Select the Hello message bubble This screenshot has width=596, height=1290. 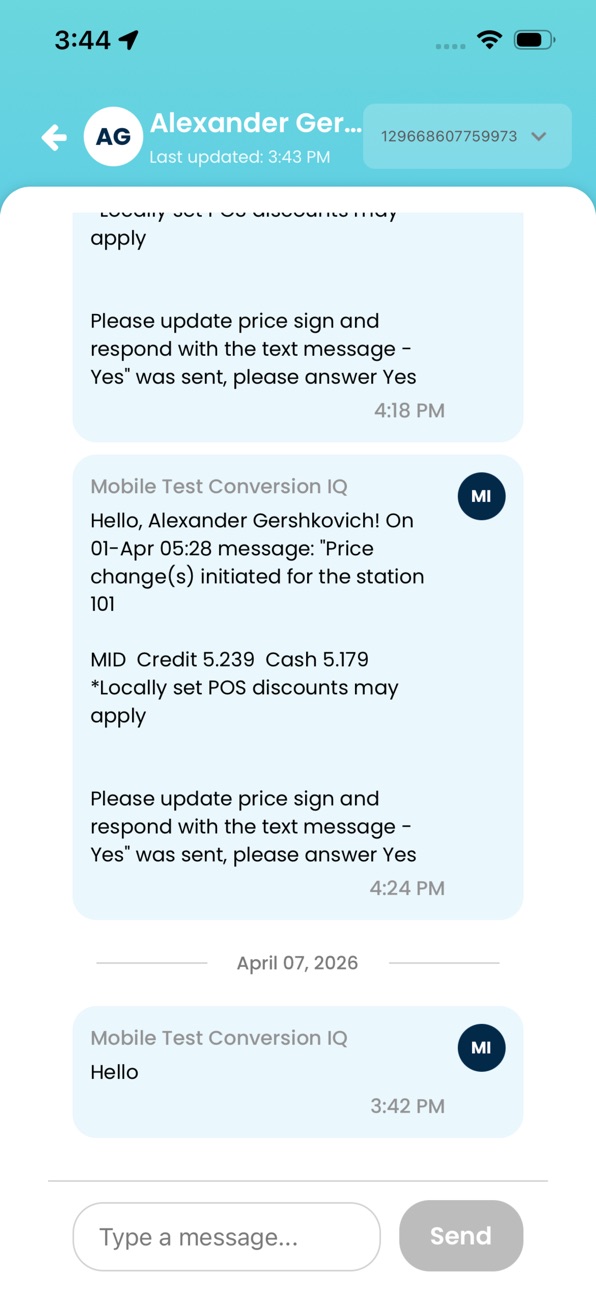click(298, 1072)
